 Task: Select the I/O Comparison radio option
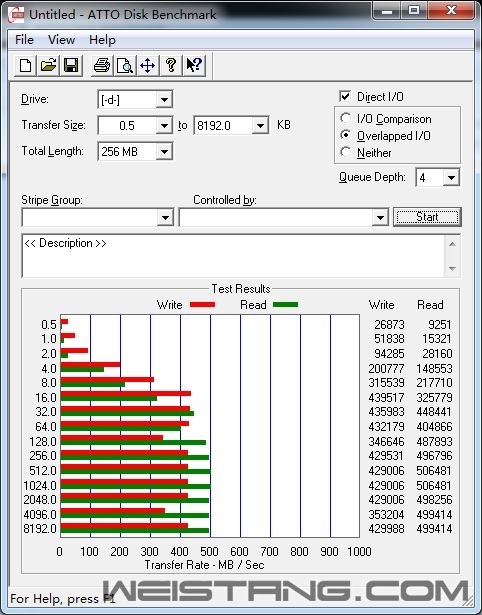346,118
